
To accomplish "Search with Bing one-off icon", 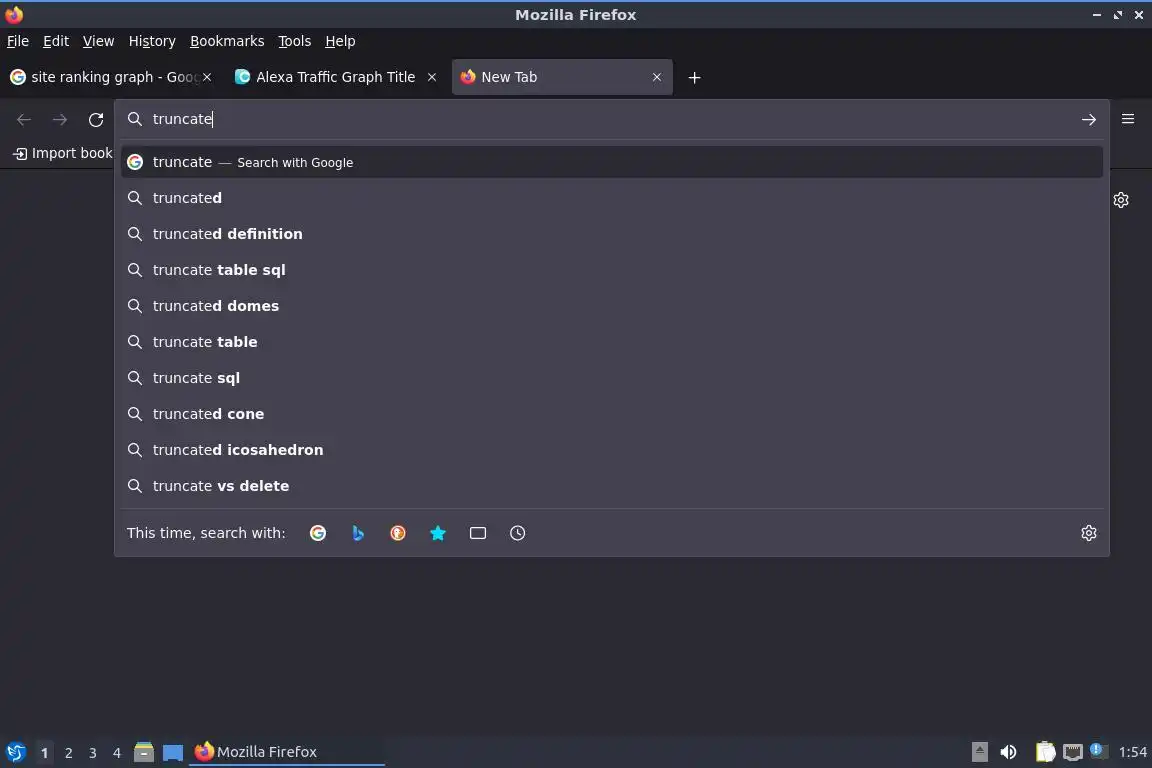I will click(358, 533).
